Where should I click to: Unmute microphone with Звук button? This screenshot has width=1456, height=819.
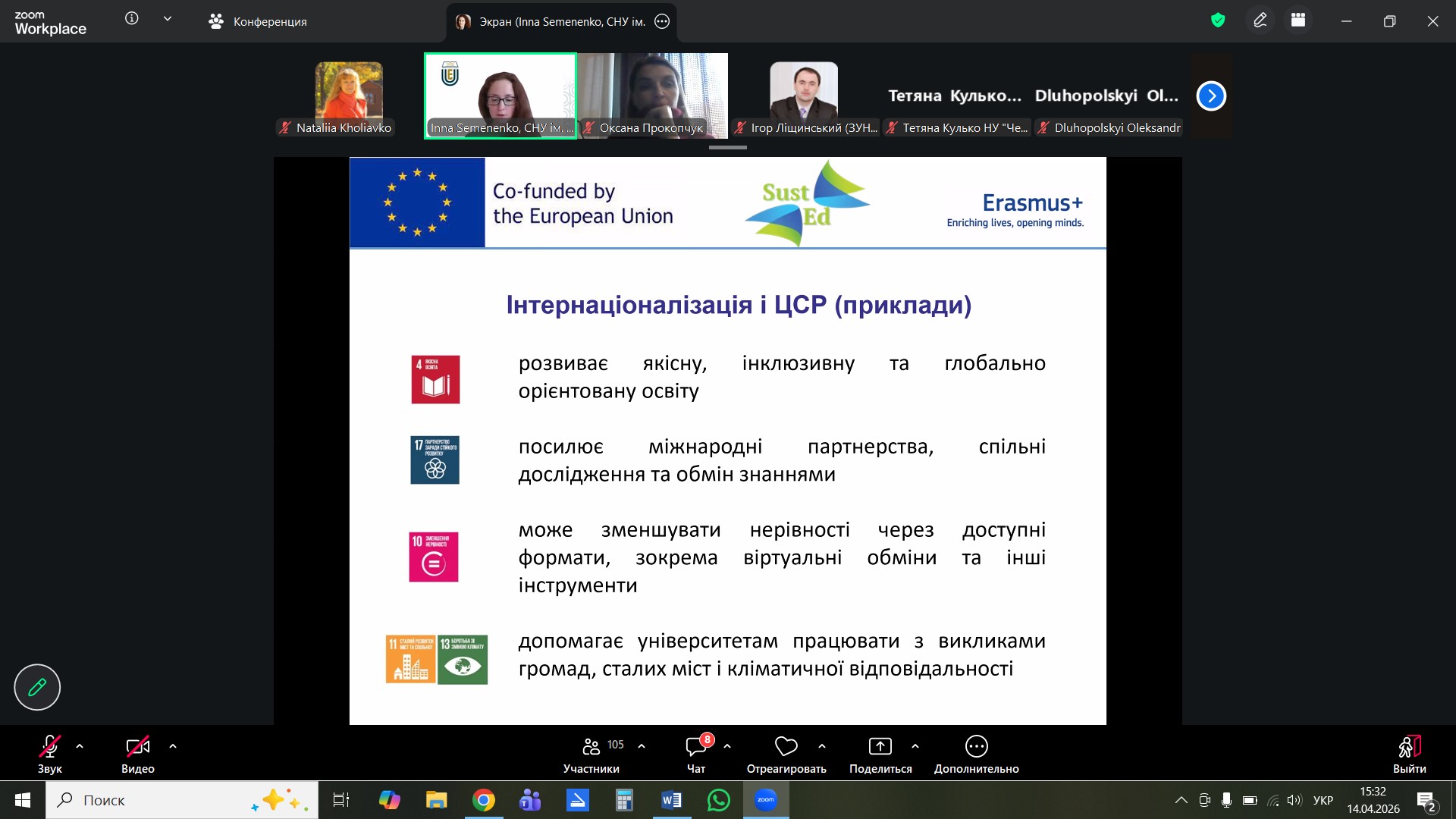tap(50, 755)
